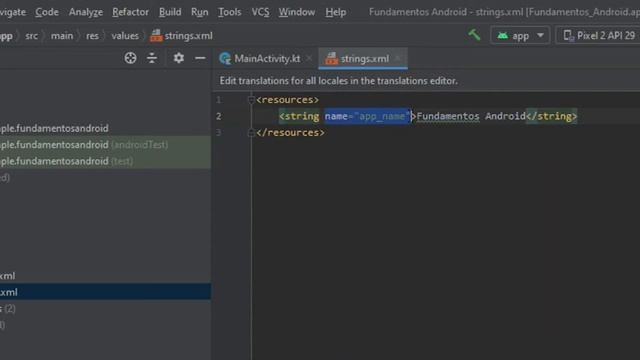
Task: Select the fundamentosandroid (test) package
Action: [105, 161]
